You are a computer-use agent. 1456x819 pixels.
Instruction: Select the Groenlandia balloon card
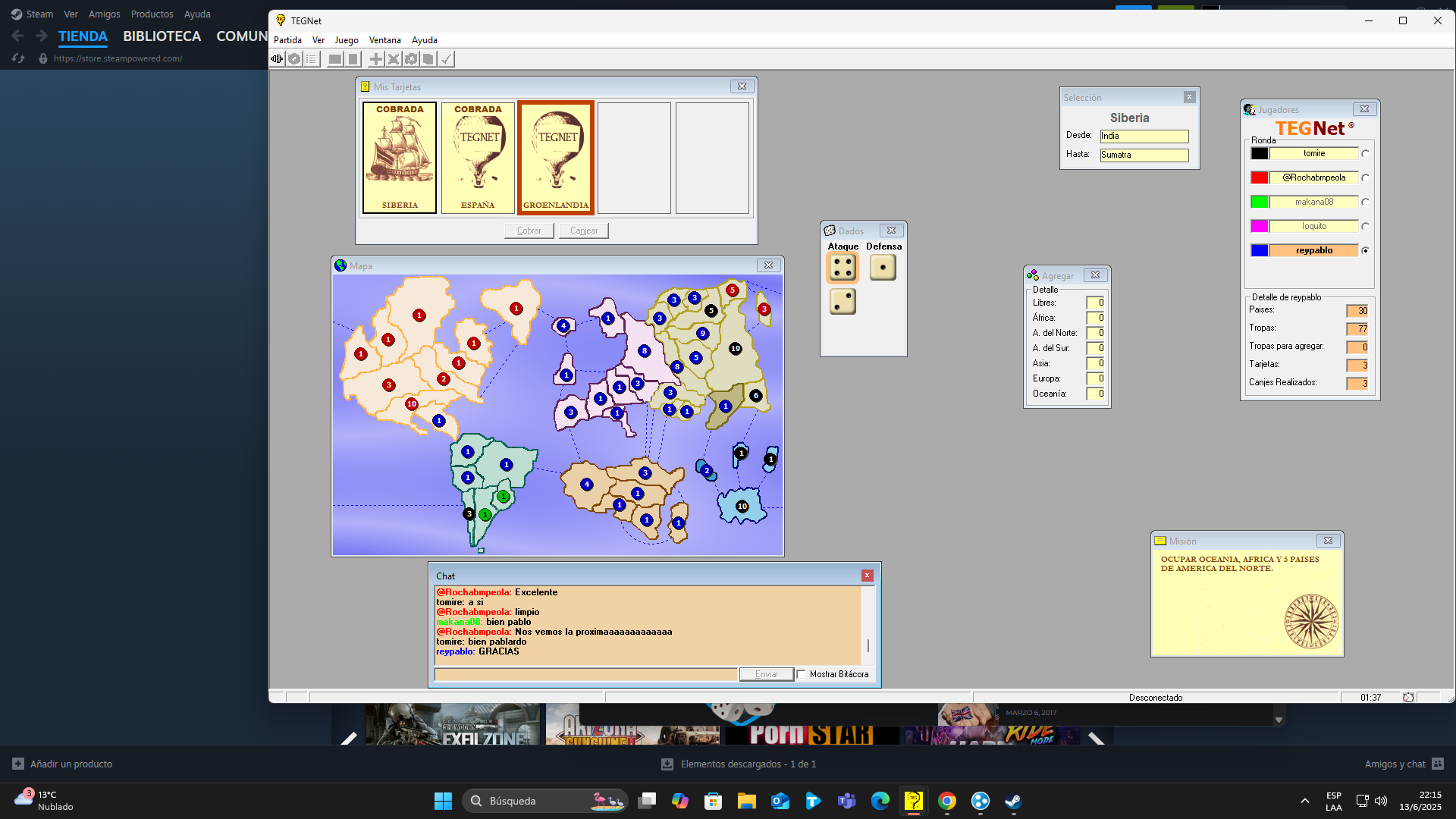[x=556, y=158]
